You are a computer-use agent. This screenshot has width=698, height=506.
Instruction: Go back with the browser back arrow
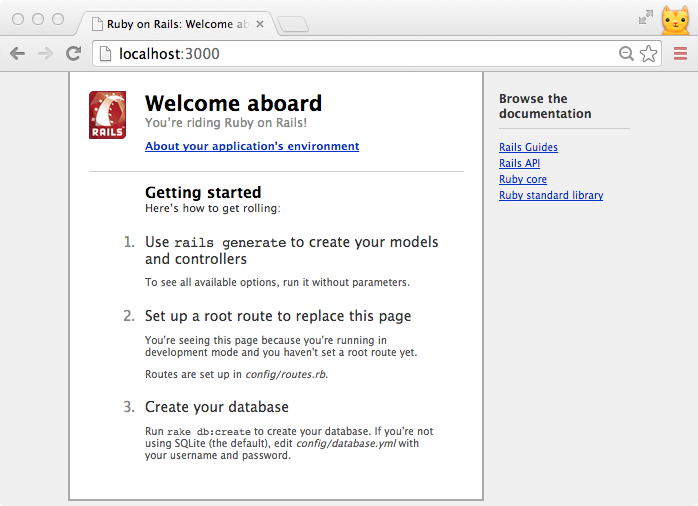pos(17,54)
